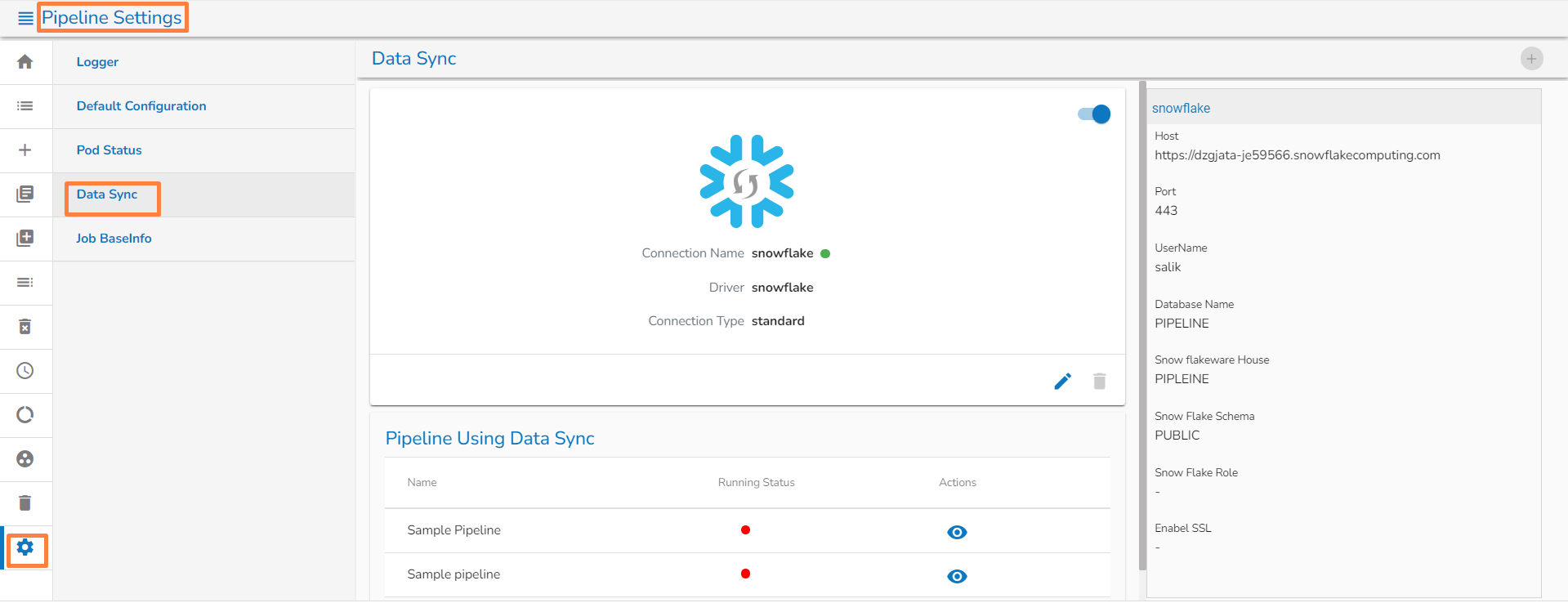Viewport: 1568px width, 603px height.
Task: Open Job BaseInfo settings
Action: click(114, 239)
